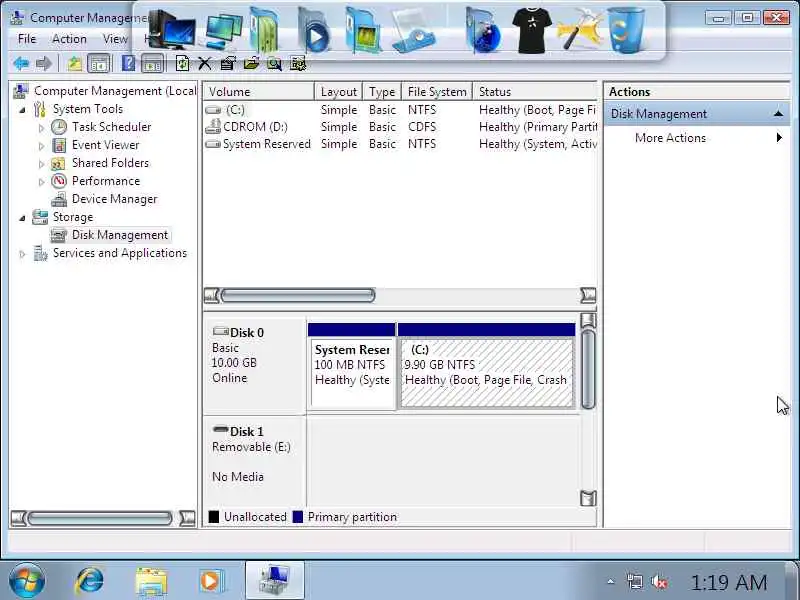This screenshot has height=600, width=800.
Task: Click the Status column header
Action: [535, 92]
